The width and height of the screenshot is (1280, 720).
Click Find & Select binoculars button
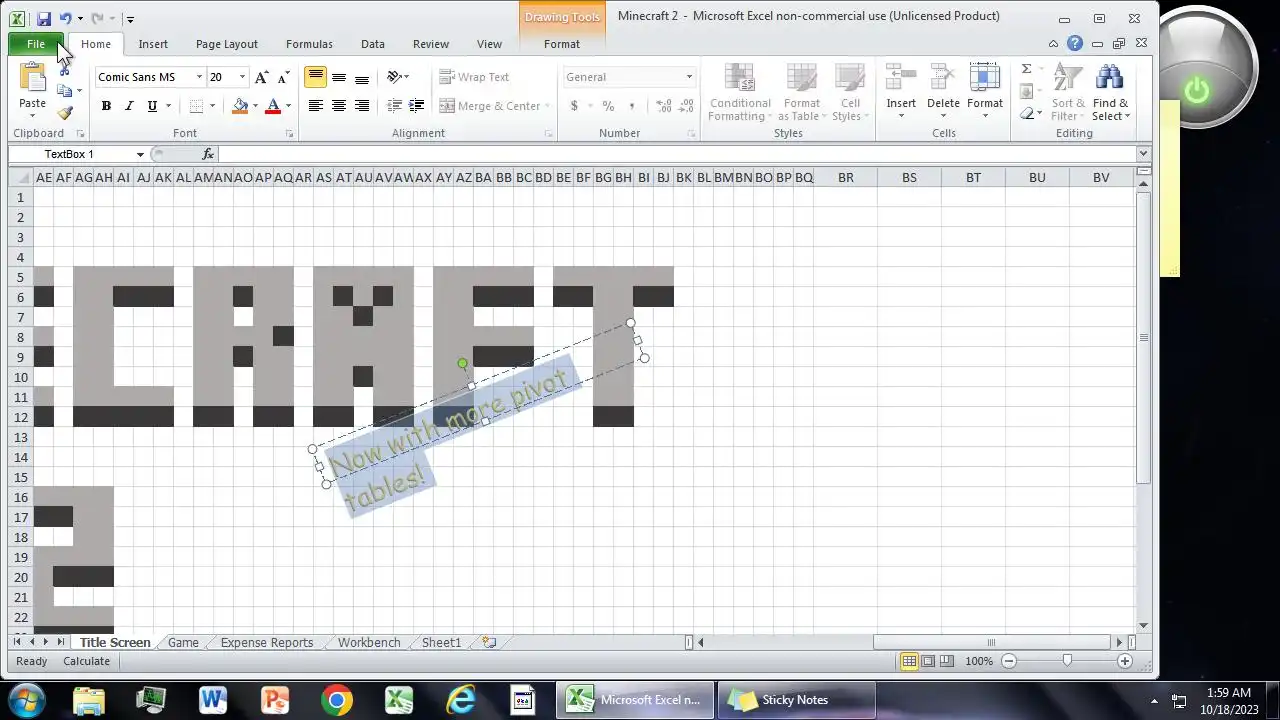coord(1110,92)
